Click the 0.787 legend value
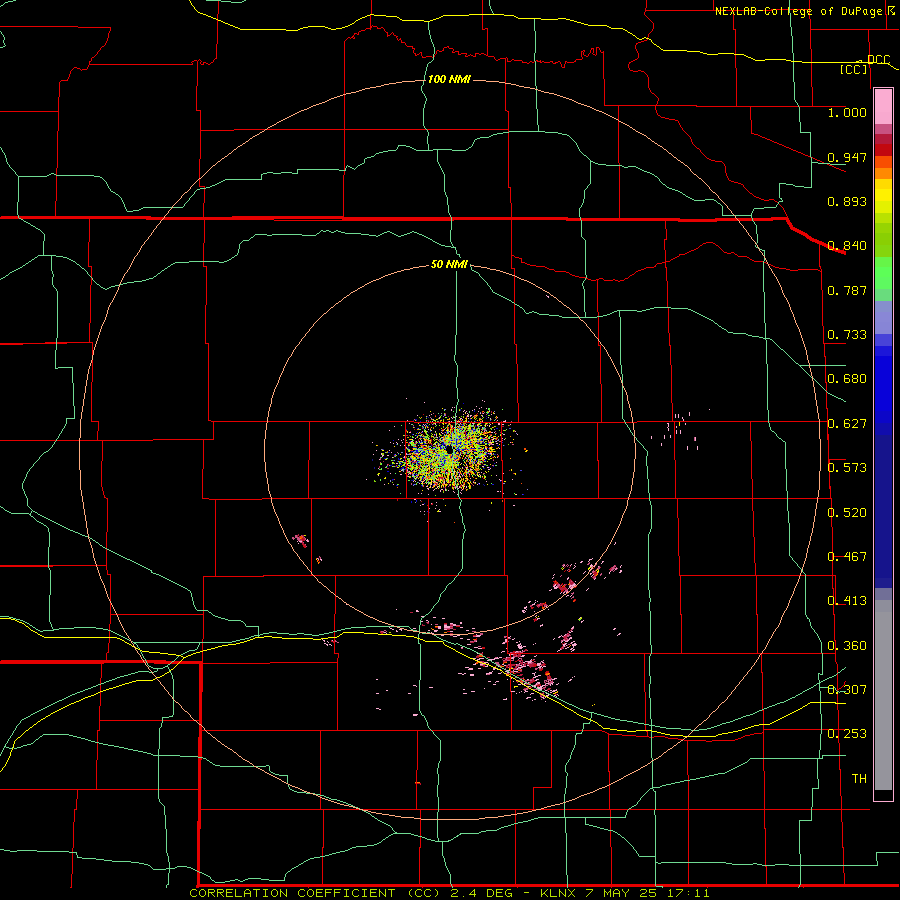Viewport: 900px width, 900px height. 847,290
